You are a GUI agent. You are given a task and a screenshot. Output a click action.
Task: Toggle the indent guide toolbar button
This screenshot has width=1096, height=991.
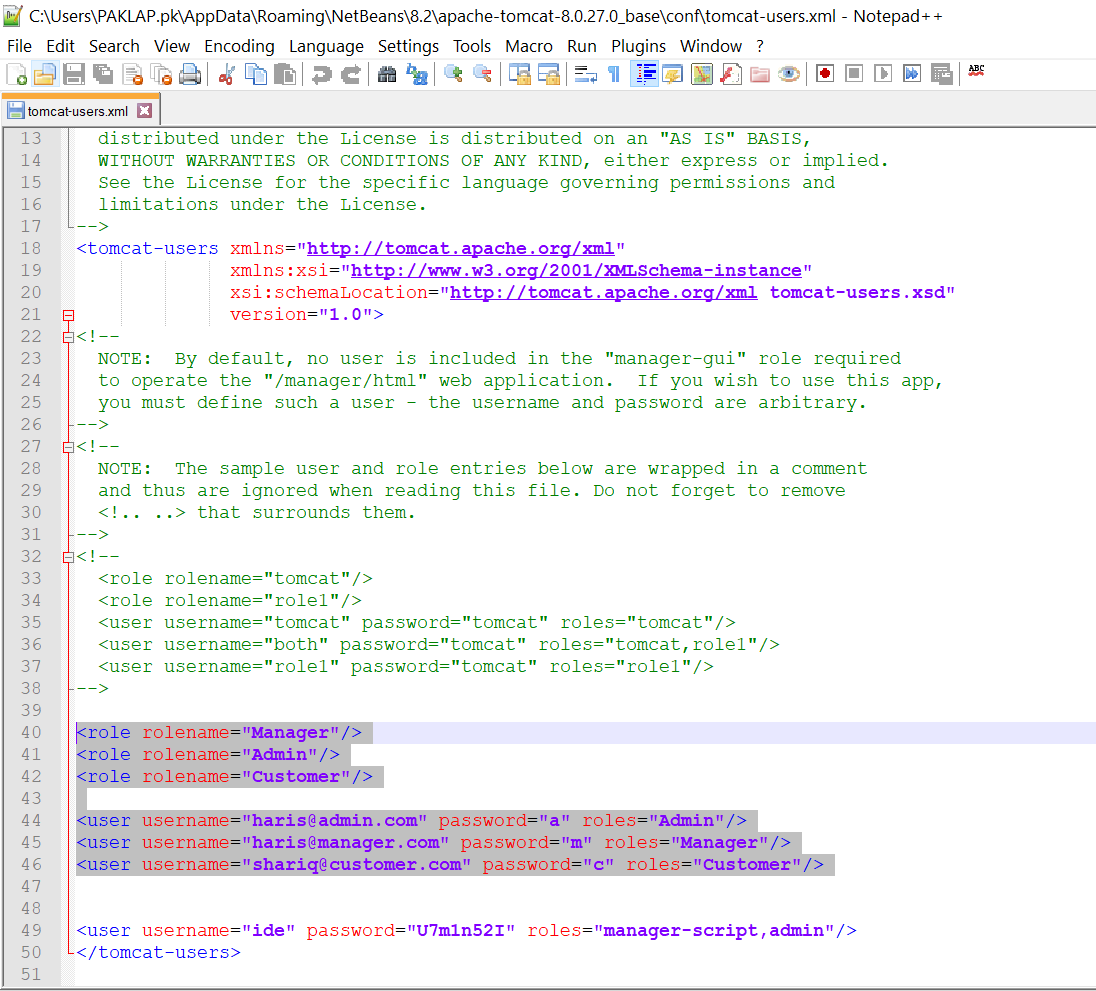(644, 74)
